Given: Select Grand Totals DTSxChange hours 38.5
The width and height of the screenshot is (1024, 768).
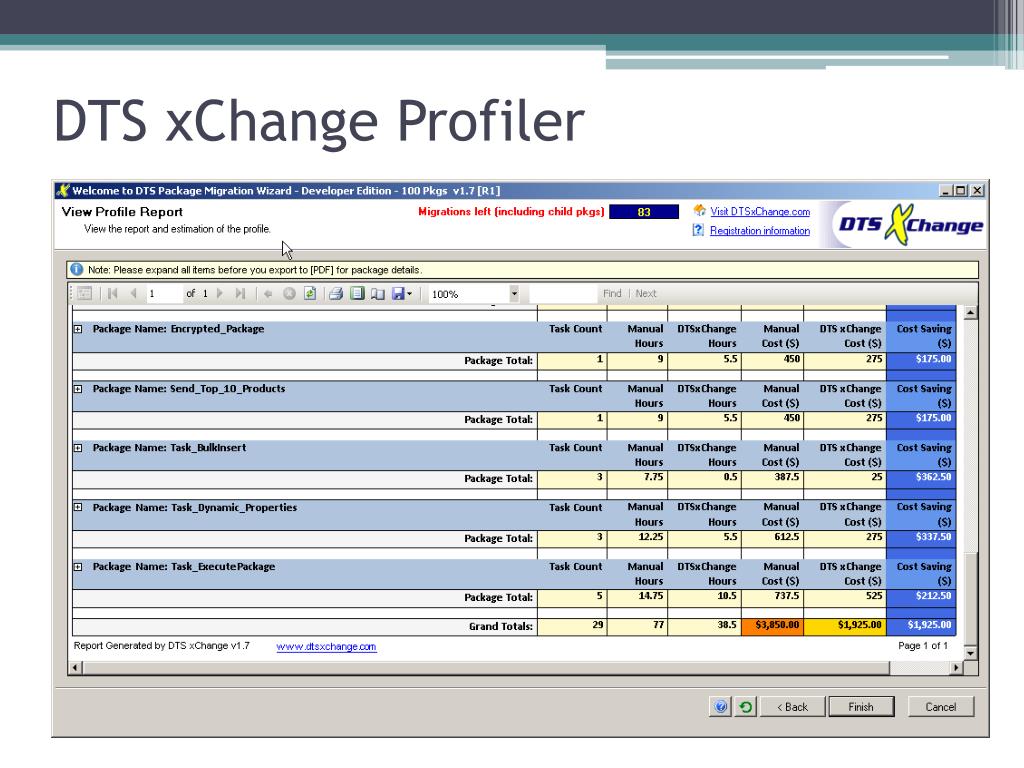Looking at the screenshot, I should 705,626.
